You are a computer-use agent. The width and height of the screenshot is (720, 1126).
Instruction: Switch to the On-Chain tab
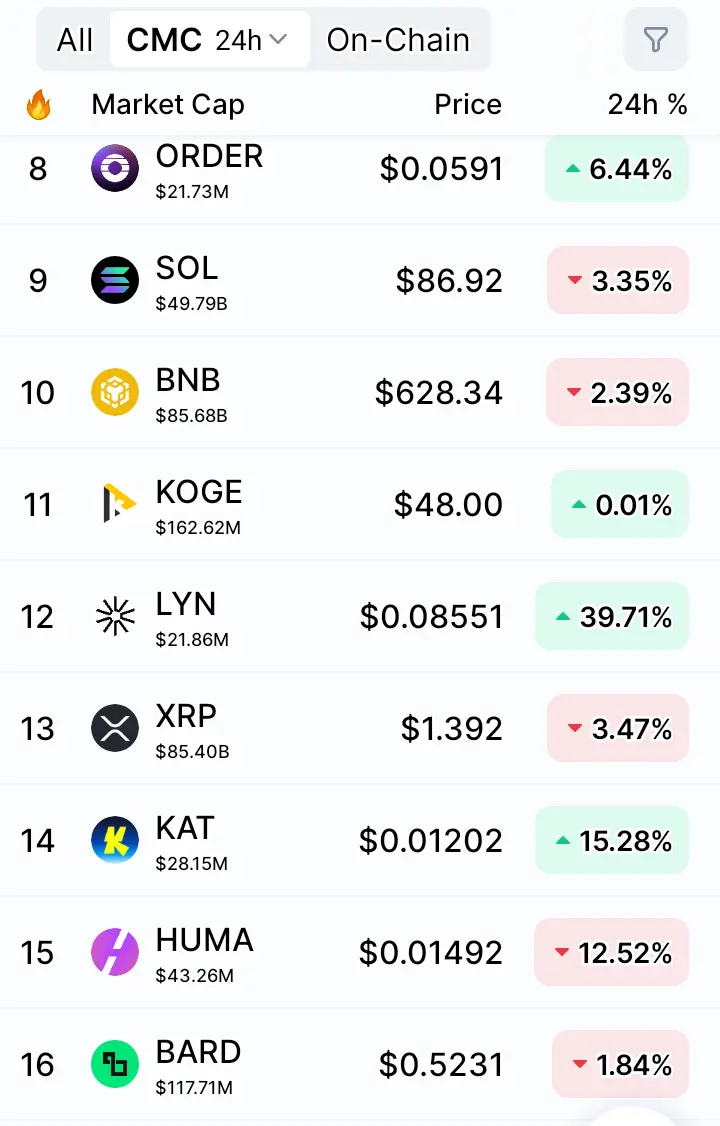[x=398, y=40]
